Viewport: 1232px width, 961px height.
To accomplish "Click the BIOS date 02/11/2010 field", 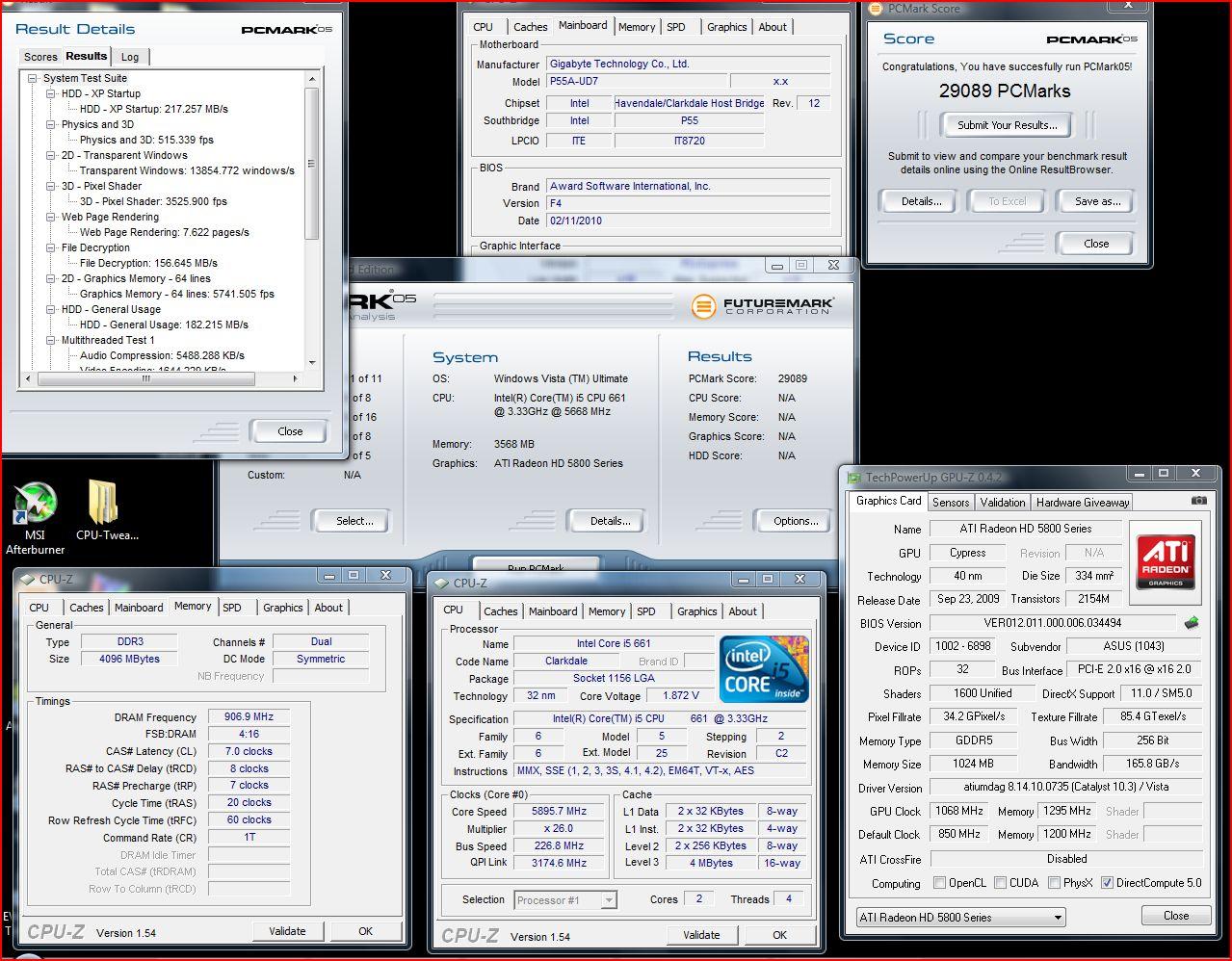I will click(689, 221).
